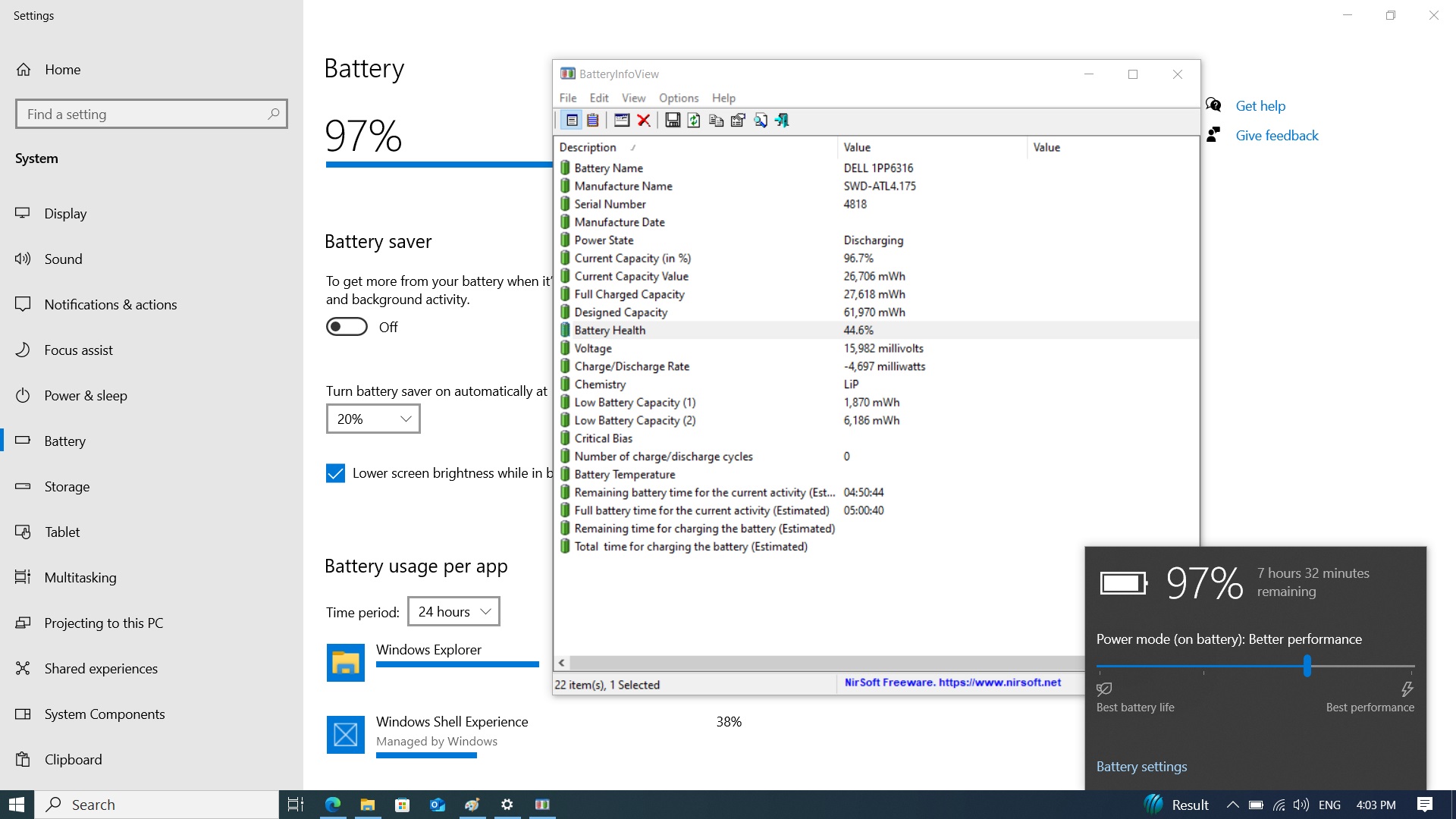
Task: Open the properties window toolbar icon
Action: (x=622, y=120)
